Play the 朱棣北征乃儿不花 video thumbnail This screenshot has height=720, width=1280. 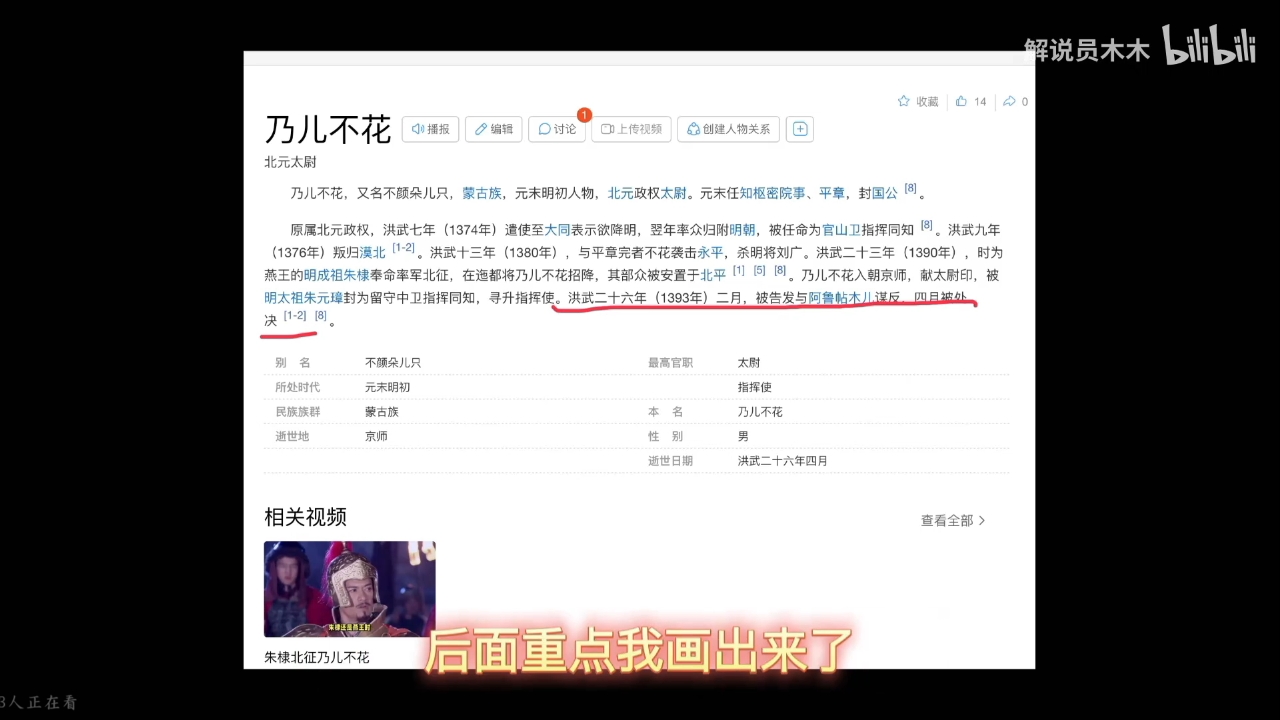click(350, 589)
